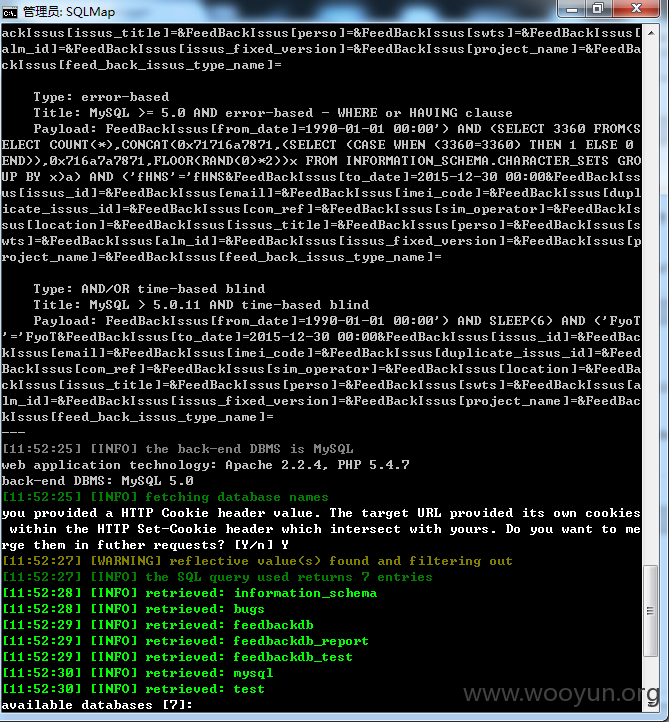
Task: Click the vertical scrollbar thumb
Action: [650, 611]
